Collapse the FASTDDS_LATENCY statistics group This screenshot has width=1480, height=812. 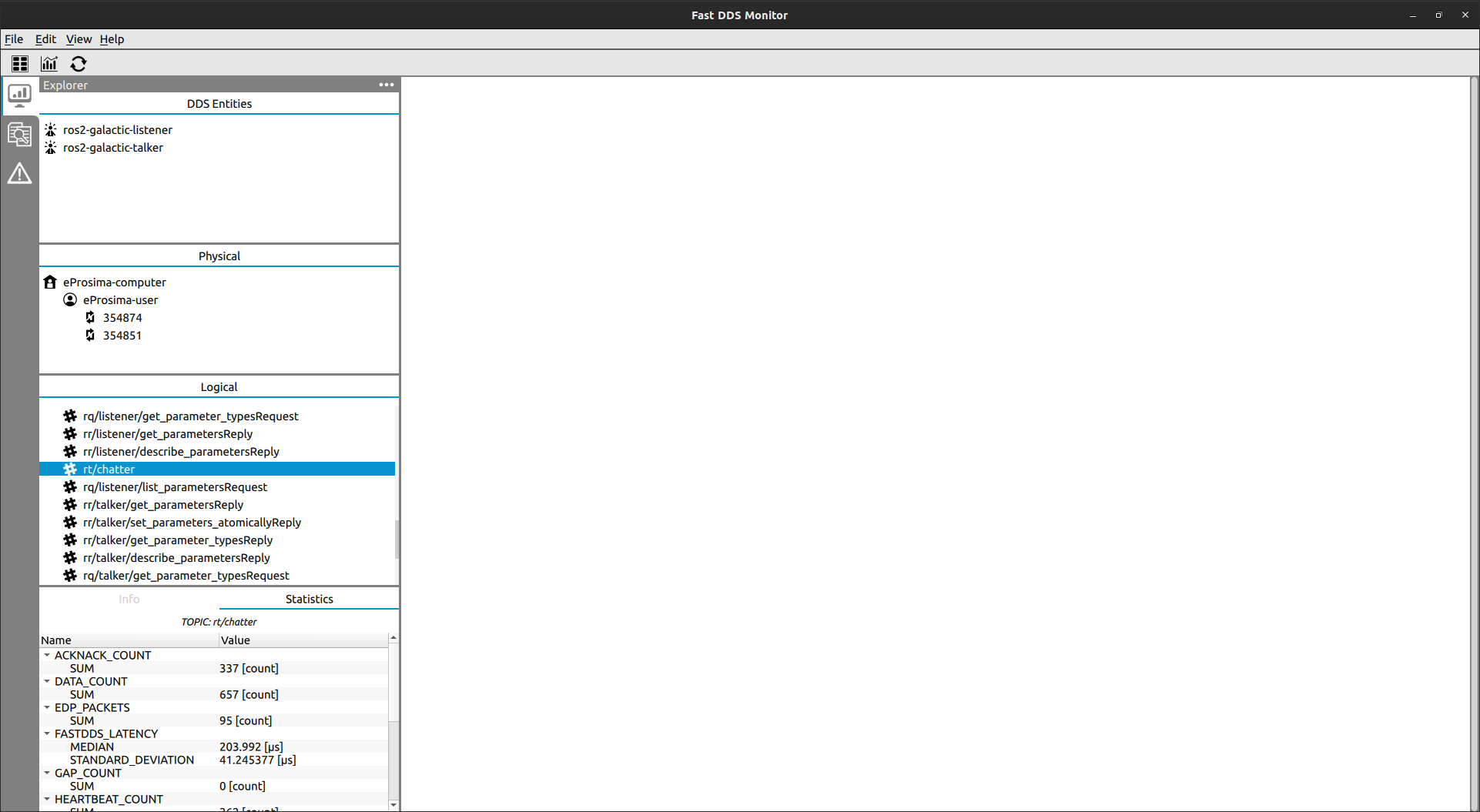(47, 733)
